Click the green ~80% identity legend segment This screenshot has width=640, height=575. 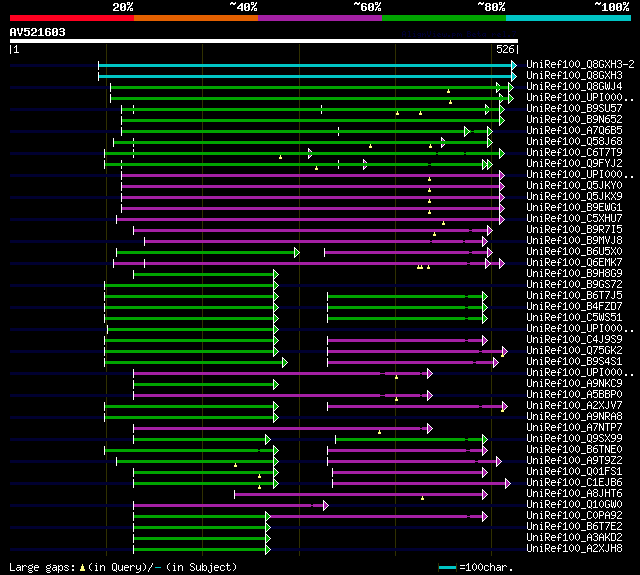coord(444,18)
